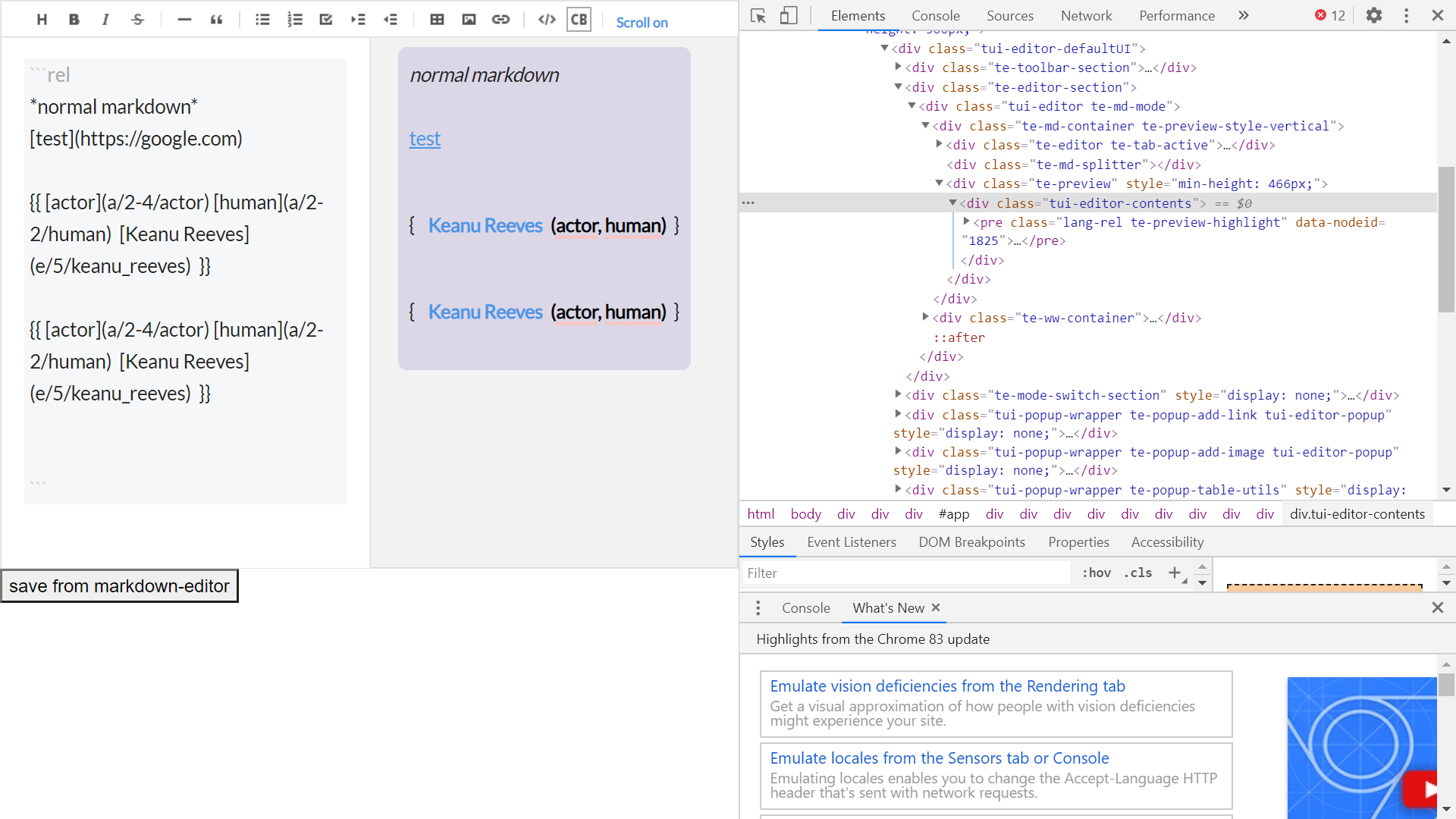1456x819 pixels.
Task: Insert an image via the toolbar icon
Action: (x=469, y=19)
